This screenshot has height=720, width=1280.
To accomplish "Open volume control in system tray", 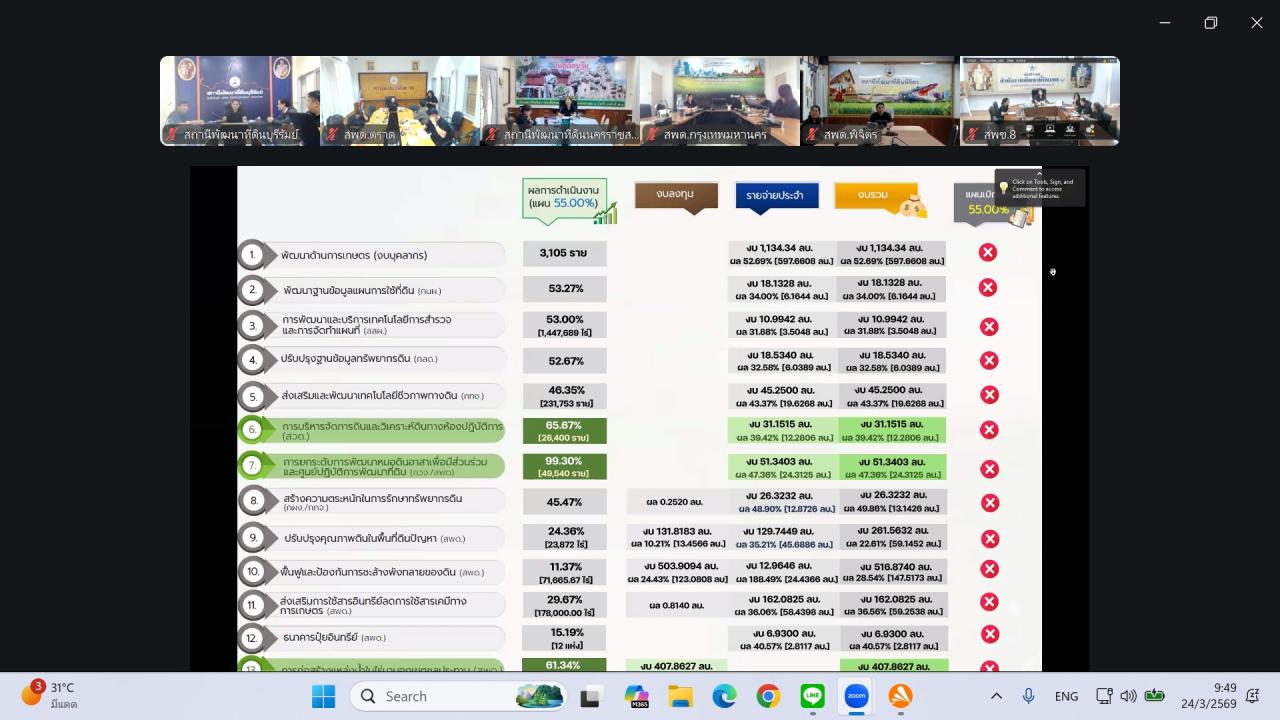I will [x=1128, y=696].
